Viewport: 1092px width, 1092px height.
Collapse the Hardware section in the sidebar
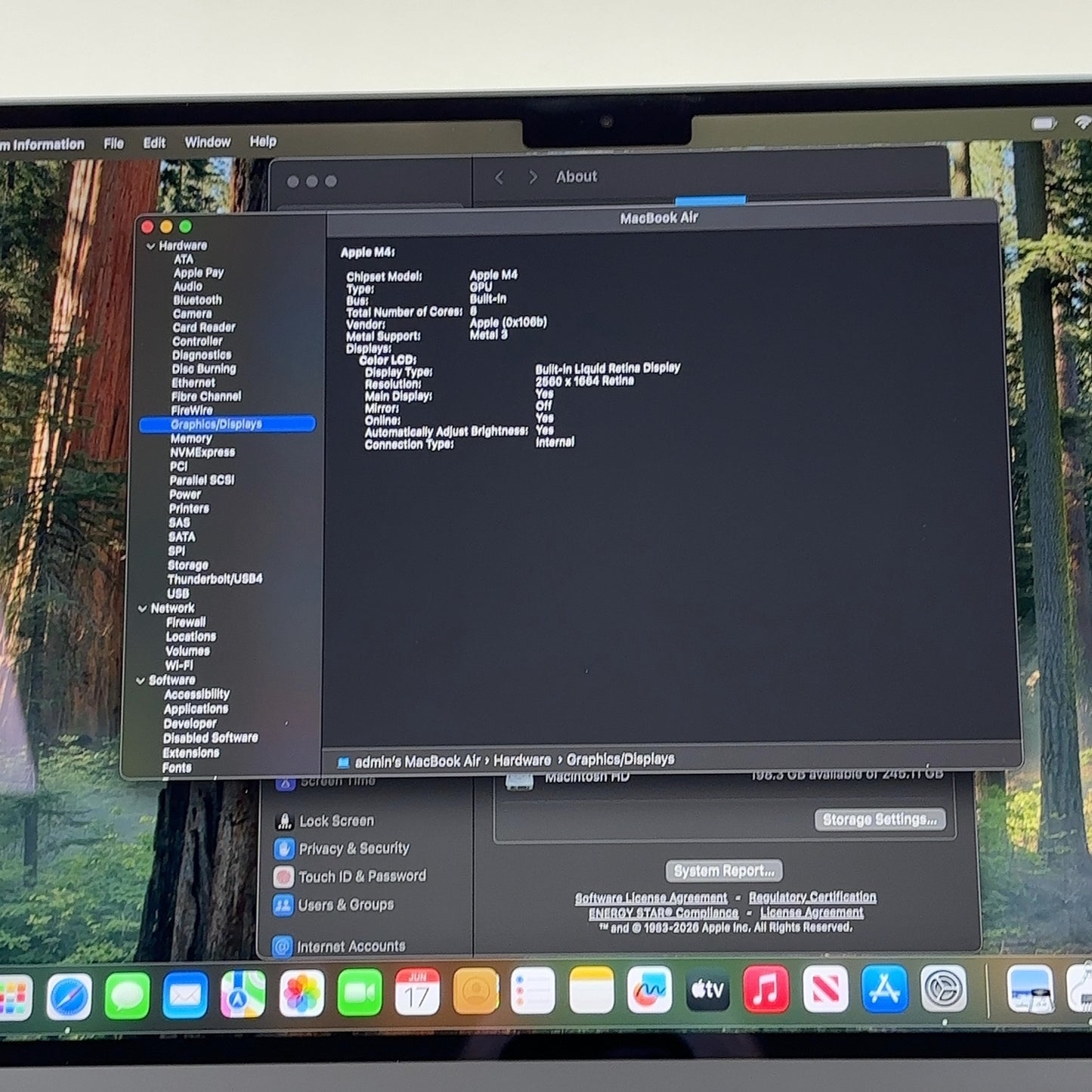tap(150, 246)
